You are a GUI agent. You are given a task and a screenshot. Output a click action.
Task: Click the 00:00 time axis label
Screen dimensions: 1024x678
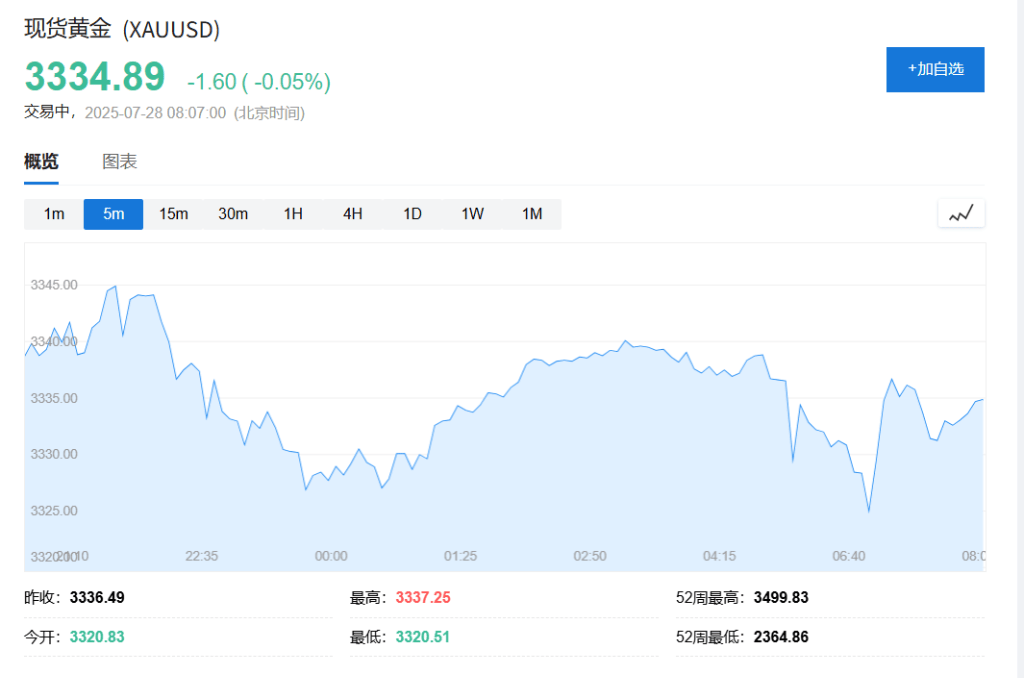tap(331, 556)
